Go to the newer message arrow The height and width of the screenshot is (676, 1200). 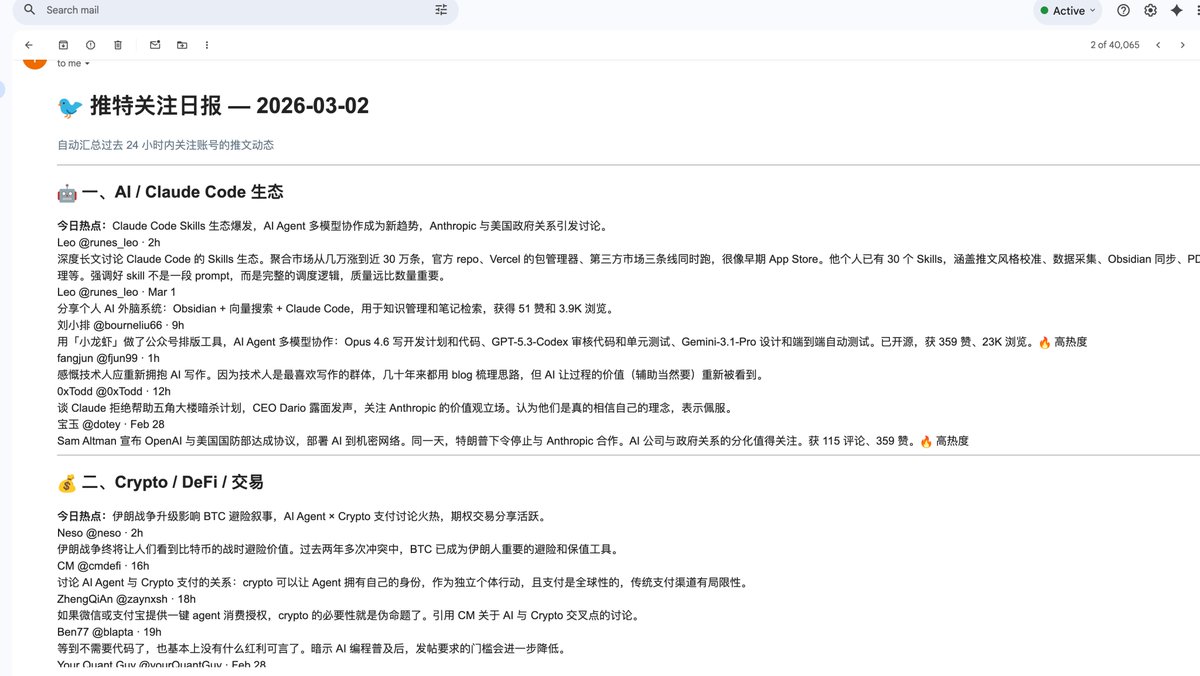(1158, 45)
